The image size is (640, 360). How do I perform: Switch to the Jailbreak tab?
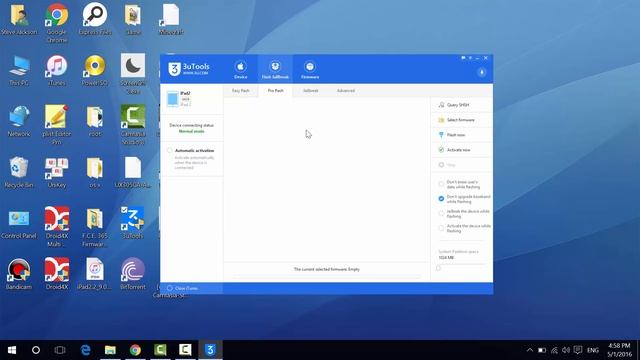310,91
